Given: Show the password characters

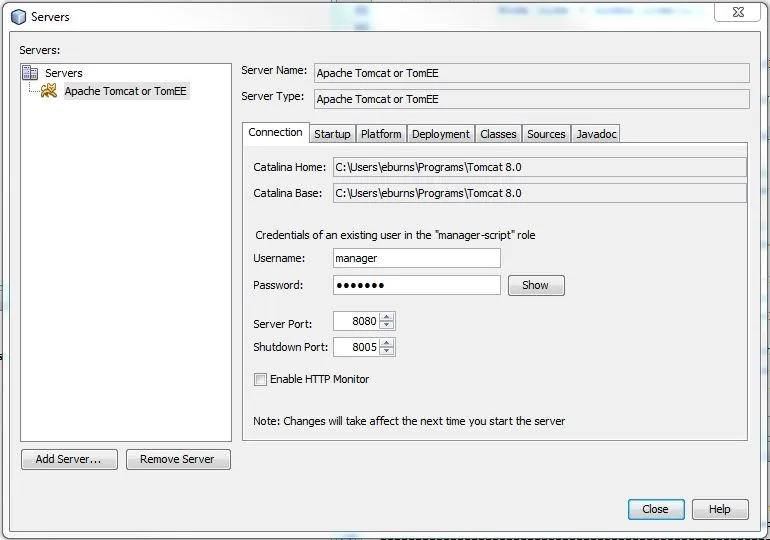Looking at the screenshot, I should [x=536, y=285].
